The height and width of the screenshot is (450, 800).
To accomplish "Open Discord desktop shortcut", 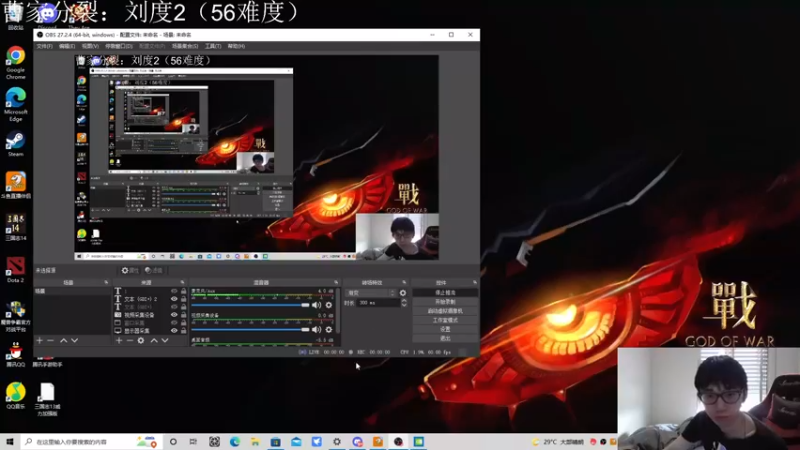I will click(47, 15).
